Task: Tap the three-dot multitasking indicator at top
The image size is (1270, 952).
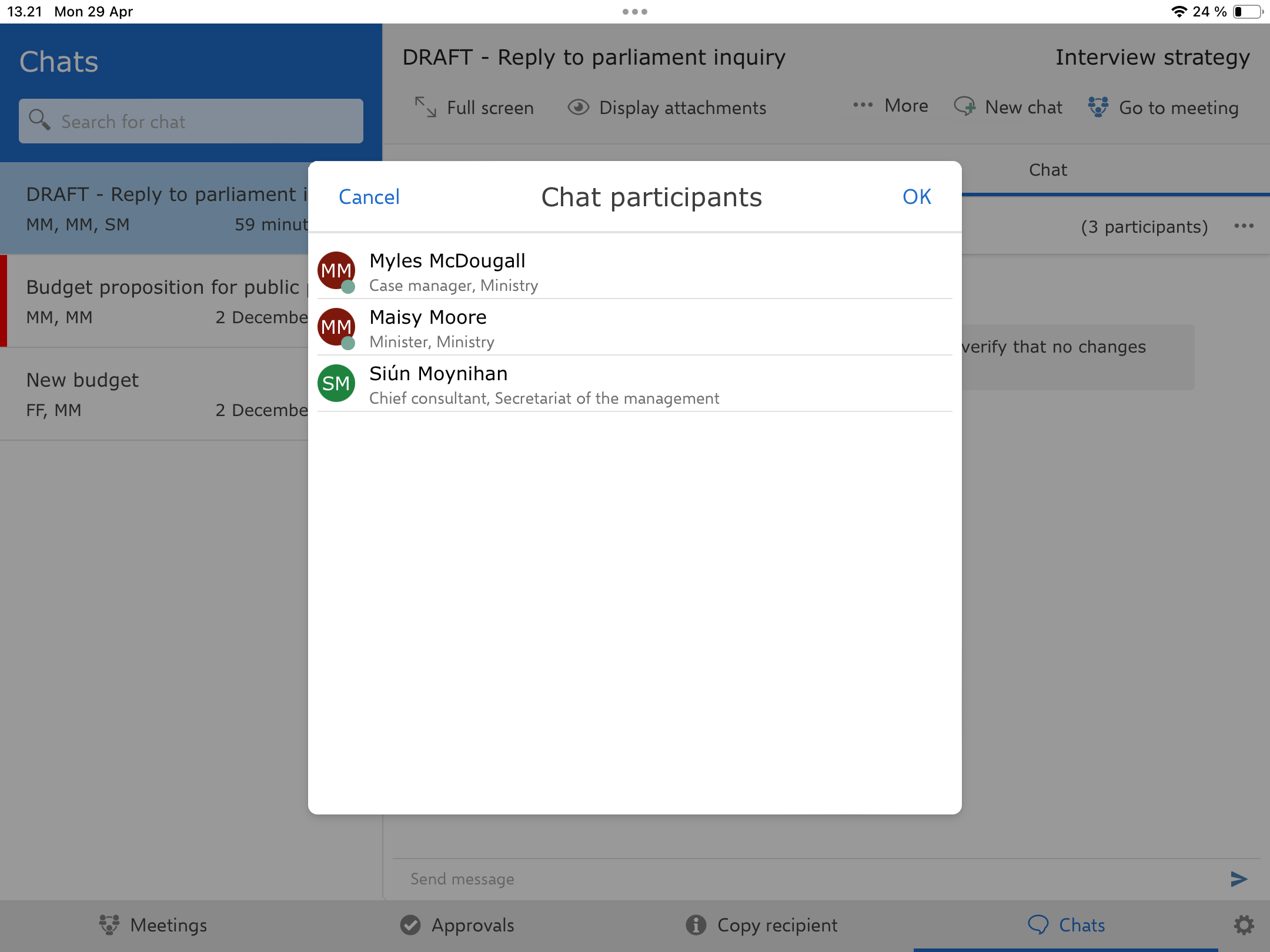Action: [634, 12]
